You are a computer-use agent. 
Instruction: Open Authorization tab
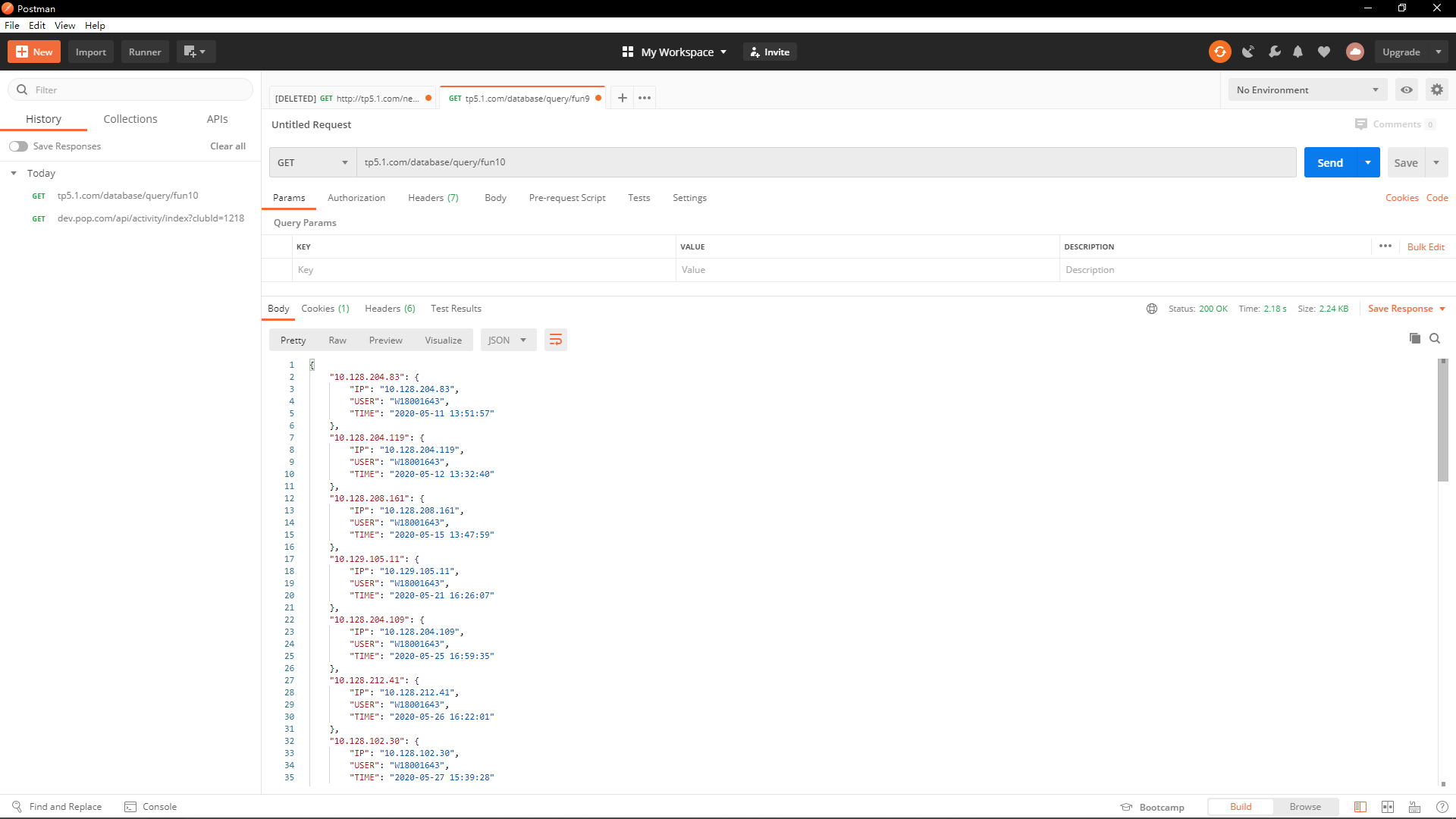click(x=356, y=198)
